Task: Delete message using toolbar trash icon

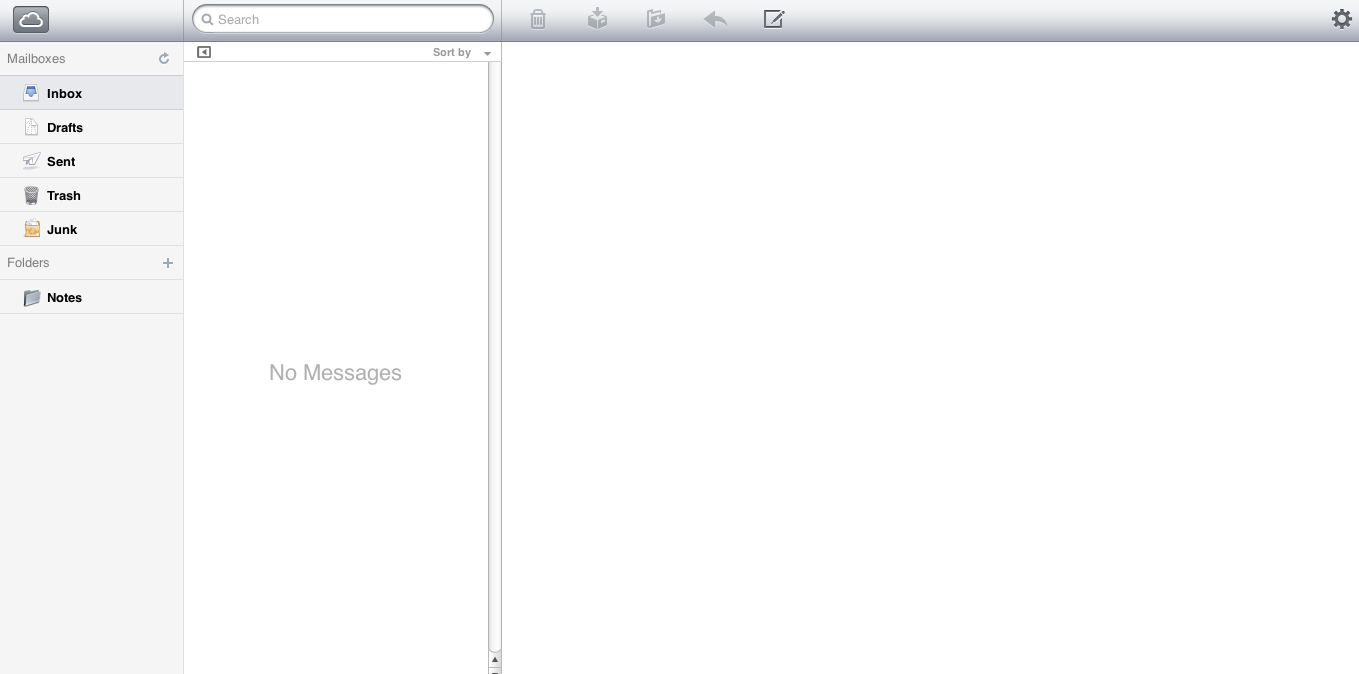Action: 538,19
